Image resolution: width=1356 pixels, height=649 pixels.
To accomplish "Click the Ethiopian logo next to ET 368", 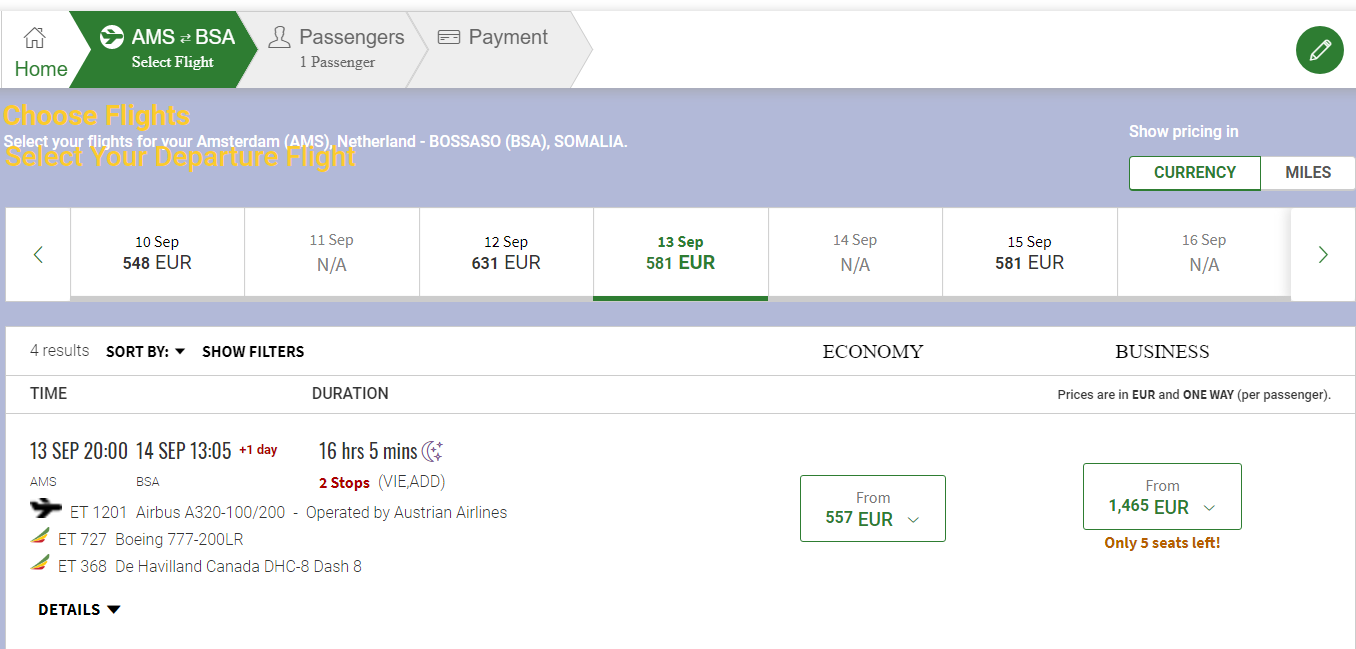I will 41,565.
